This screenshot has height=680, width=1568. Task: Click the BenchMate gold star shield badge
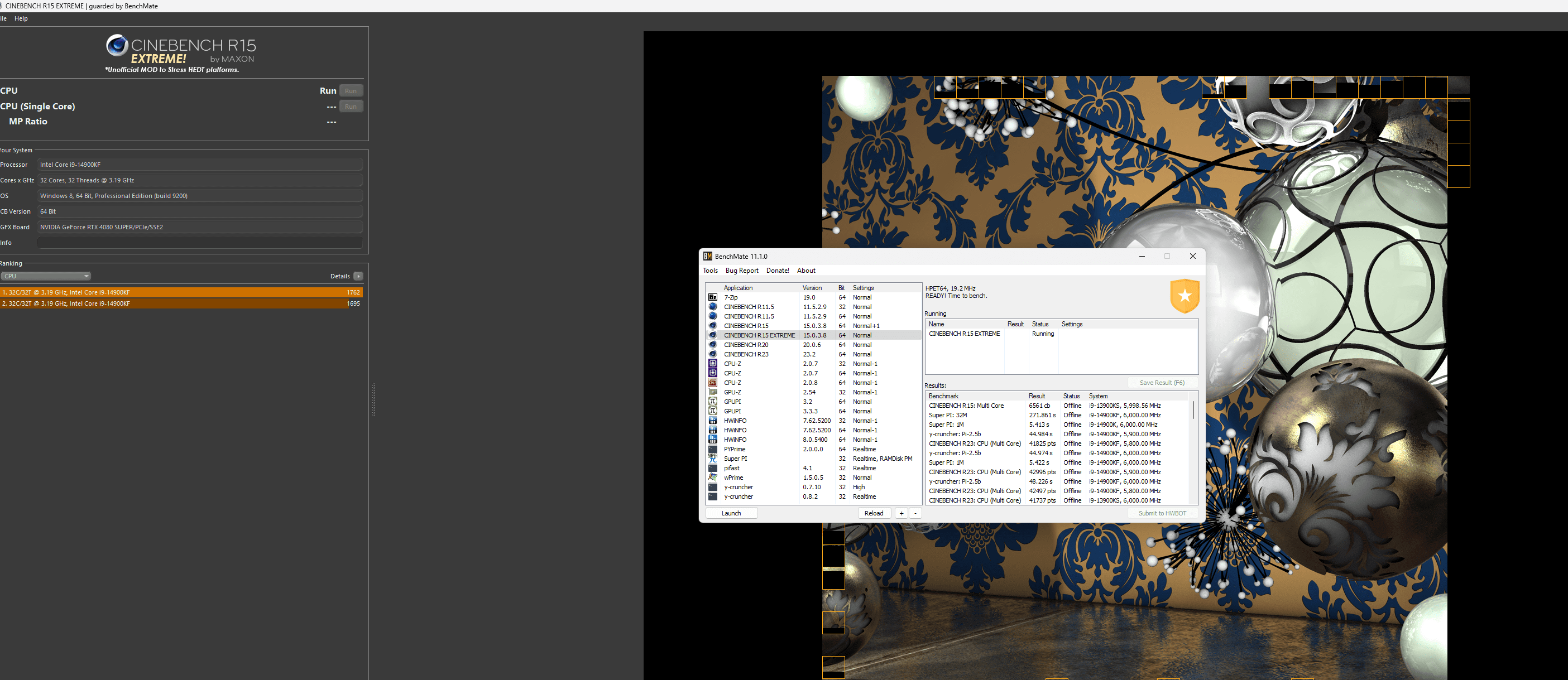1185,296
